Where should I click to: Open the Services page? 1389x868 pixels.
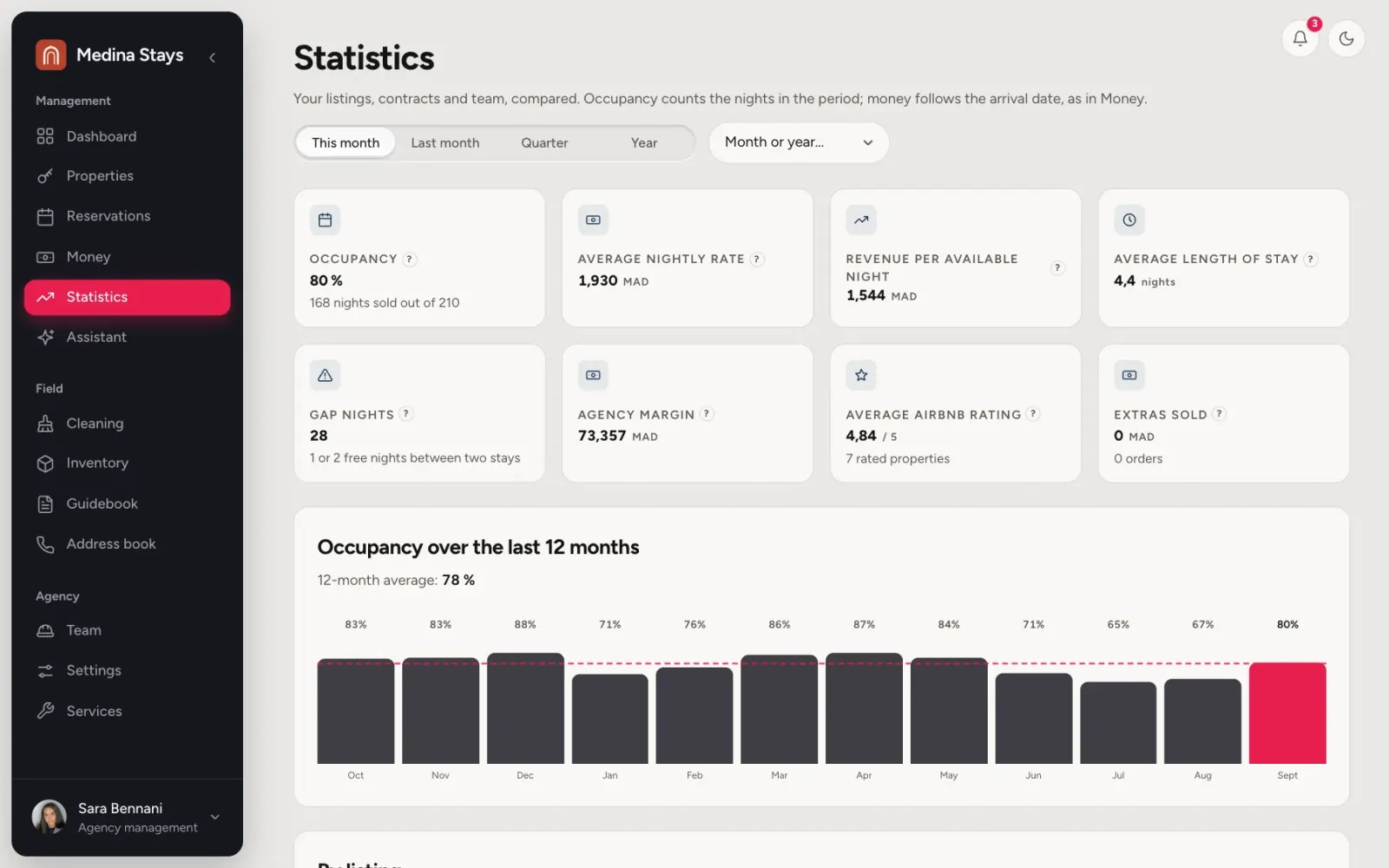(x=127, y=711)
